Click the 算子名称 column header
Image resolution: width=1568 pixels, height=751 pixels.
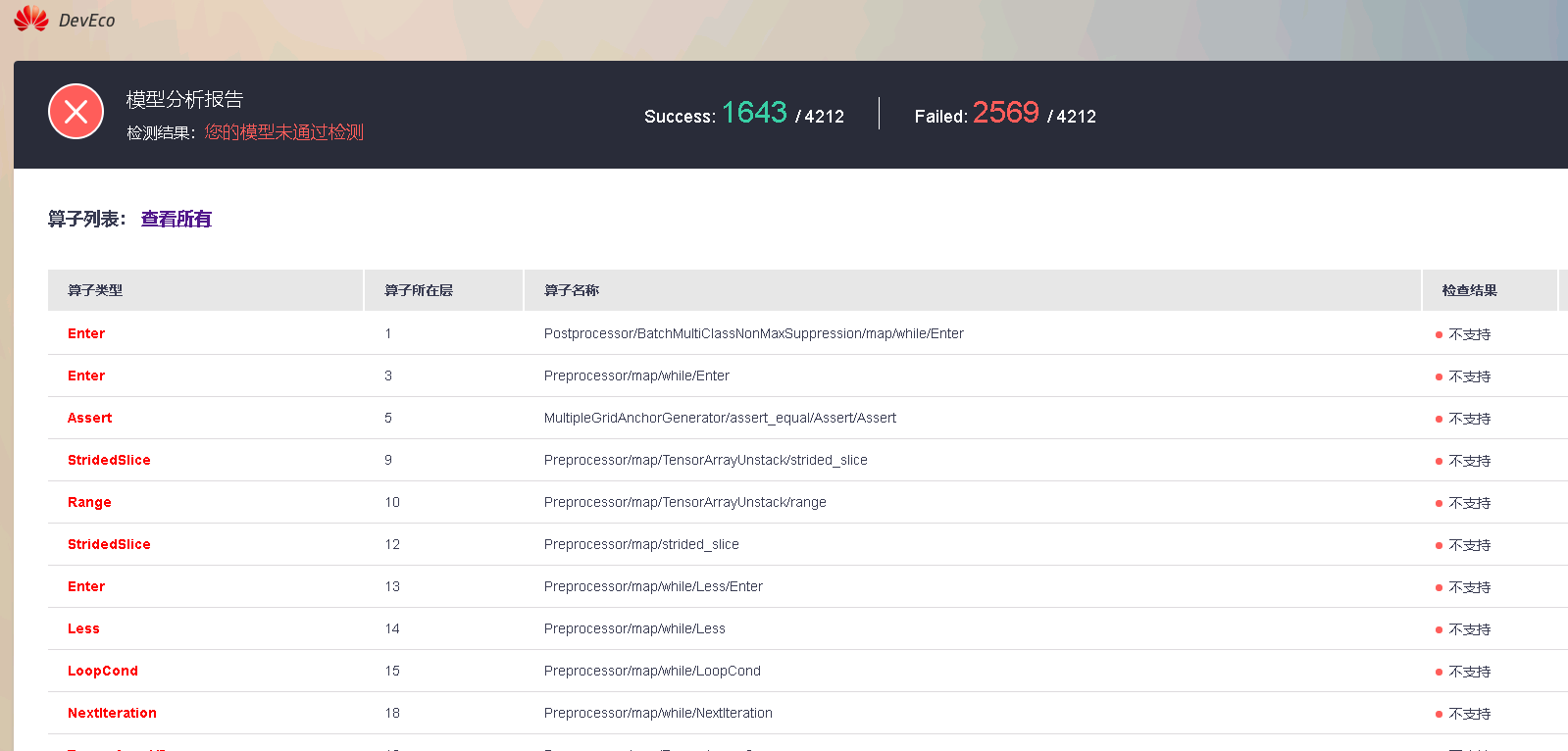coord(572,290)
